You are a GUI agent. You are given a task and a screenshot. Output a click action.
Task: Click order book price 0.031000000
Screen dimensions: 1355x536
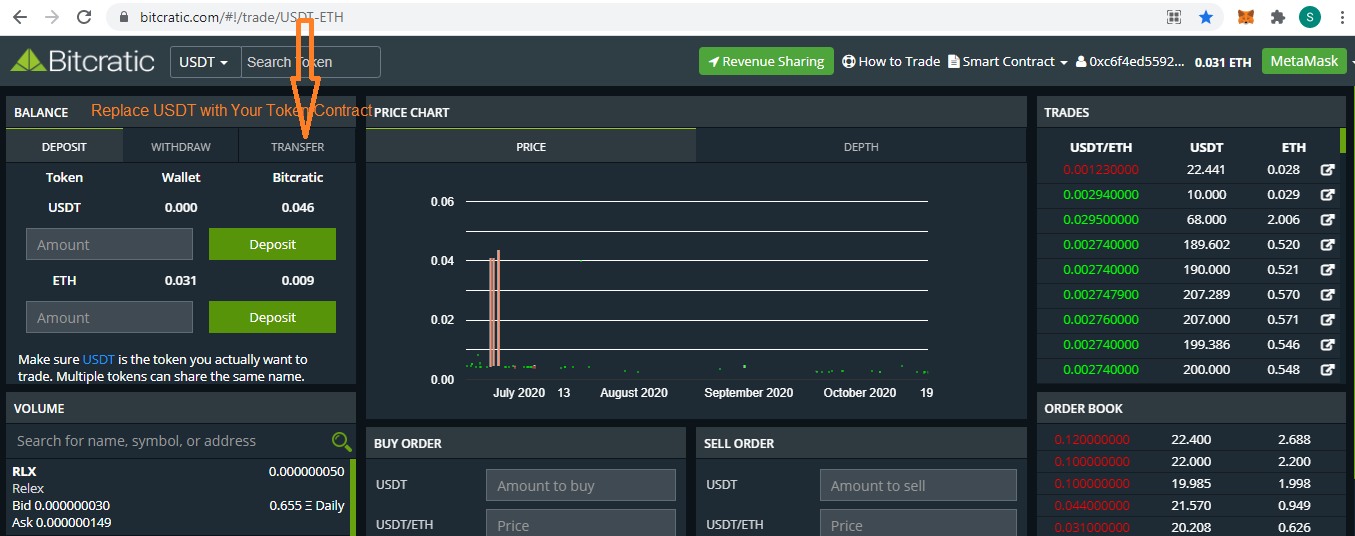tap(1092, 528)
